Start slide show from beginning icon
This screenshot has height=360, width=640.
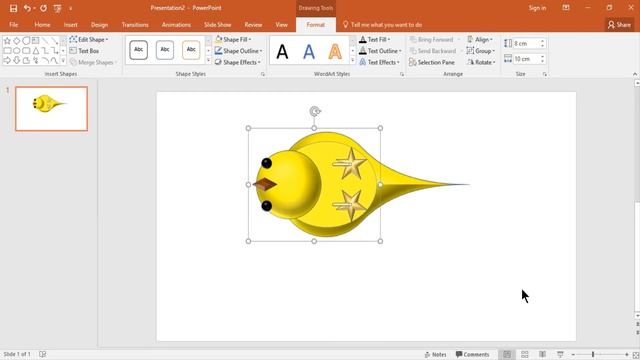coord(57,8)
